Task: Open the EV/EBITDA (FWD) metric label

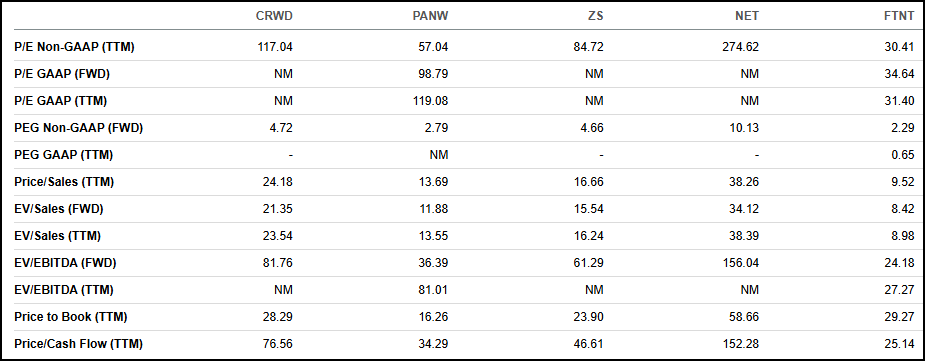Action: (65, 263)
